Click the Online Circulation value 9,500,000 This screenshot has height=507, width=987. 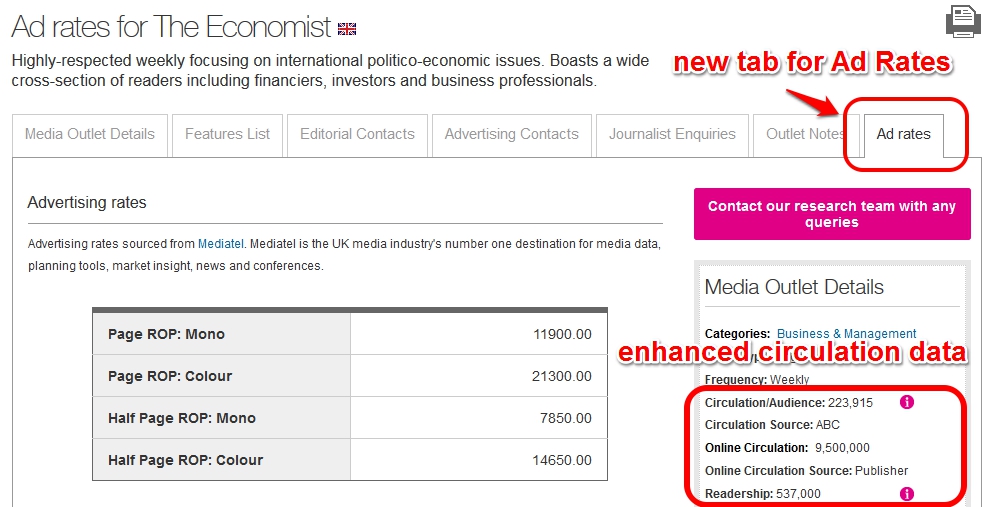842,448
